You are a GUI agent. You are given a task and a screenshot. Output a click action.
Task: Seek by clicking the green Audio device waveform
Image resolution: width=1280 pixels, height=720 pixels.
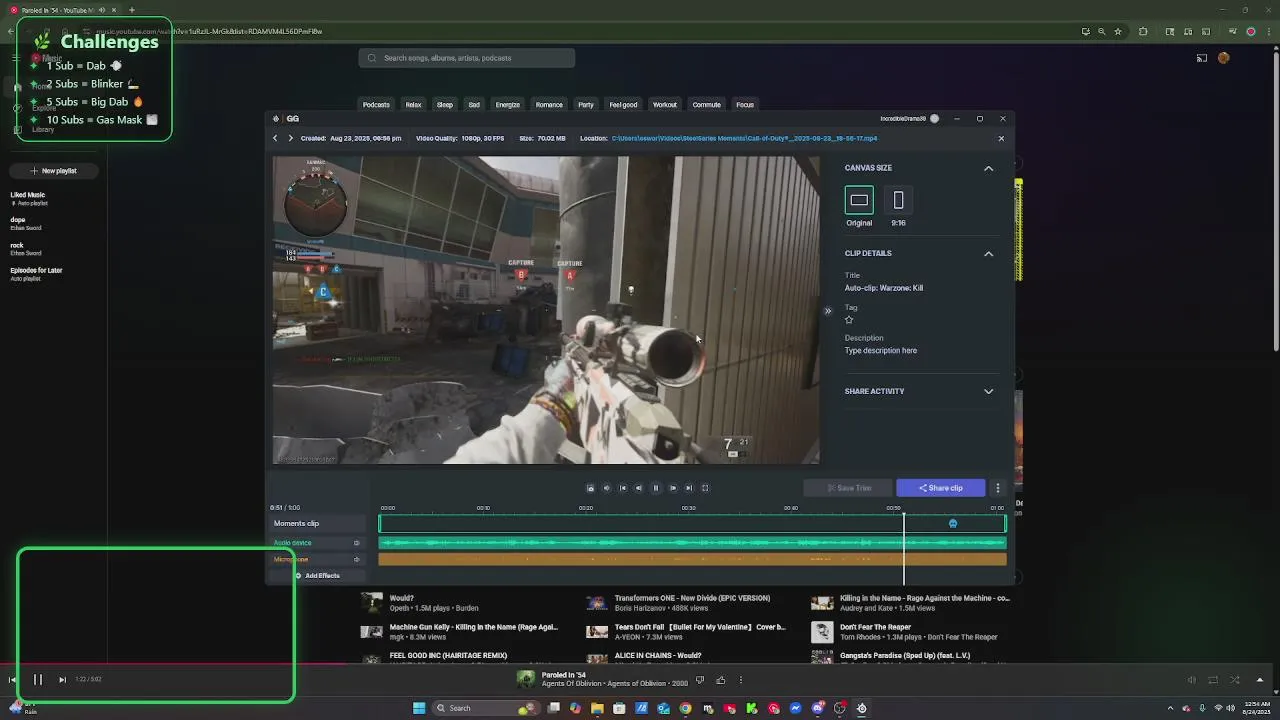coord(692,543)
